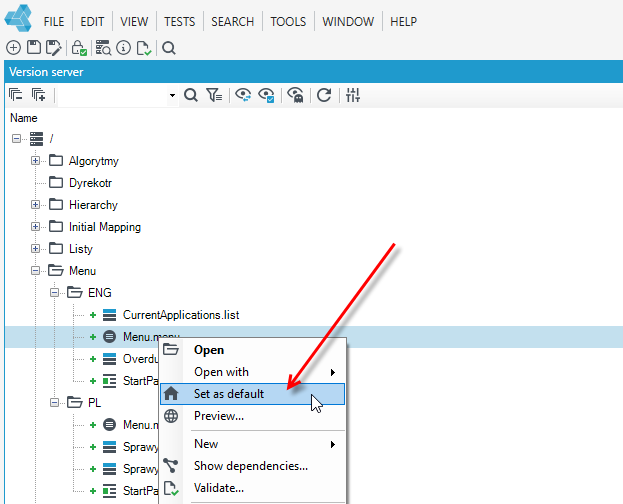Select CurrentApplications.list file
Viewport: 623px width, 504px height.
[181, 315]
